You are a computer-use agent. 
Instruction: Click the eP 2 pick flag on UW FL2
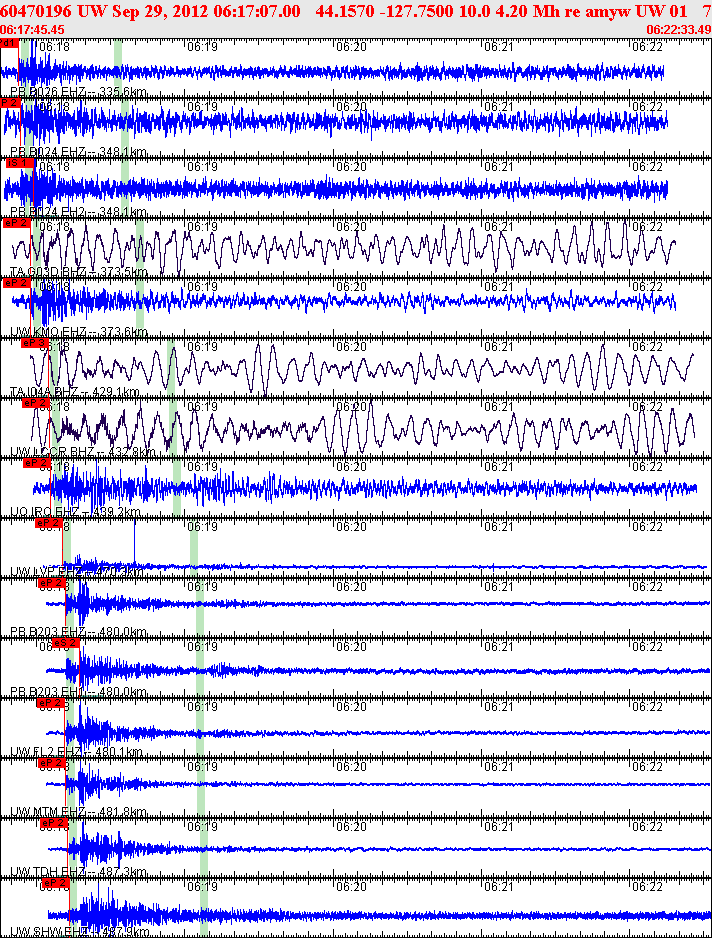click(x=51, y=703)
